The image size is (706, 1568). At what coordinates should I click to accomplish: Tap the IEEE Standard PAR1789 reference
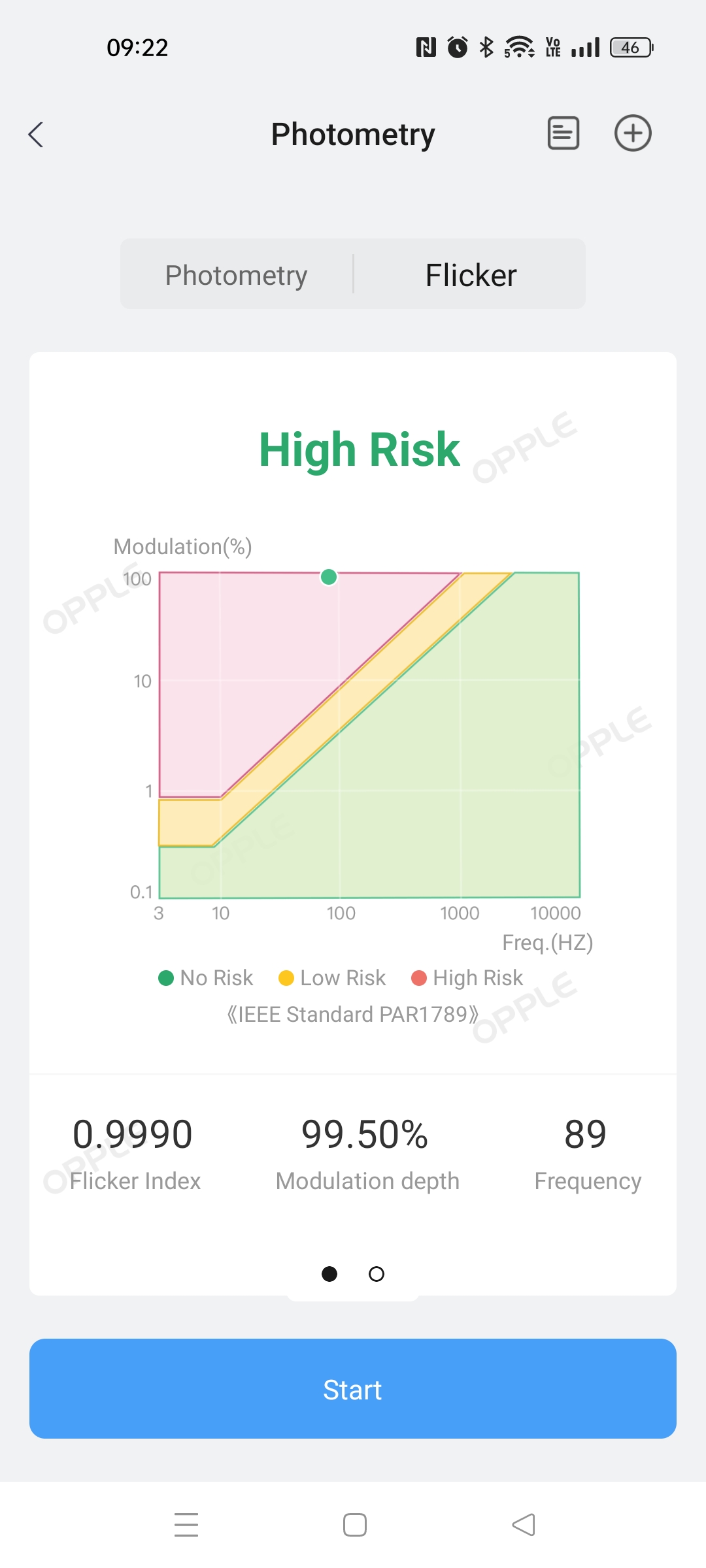(353, 1014)
